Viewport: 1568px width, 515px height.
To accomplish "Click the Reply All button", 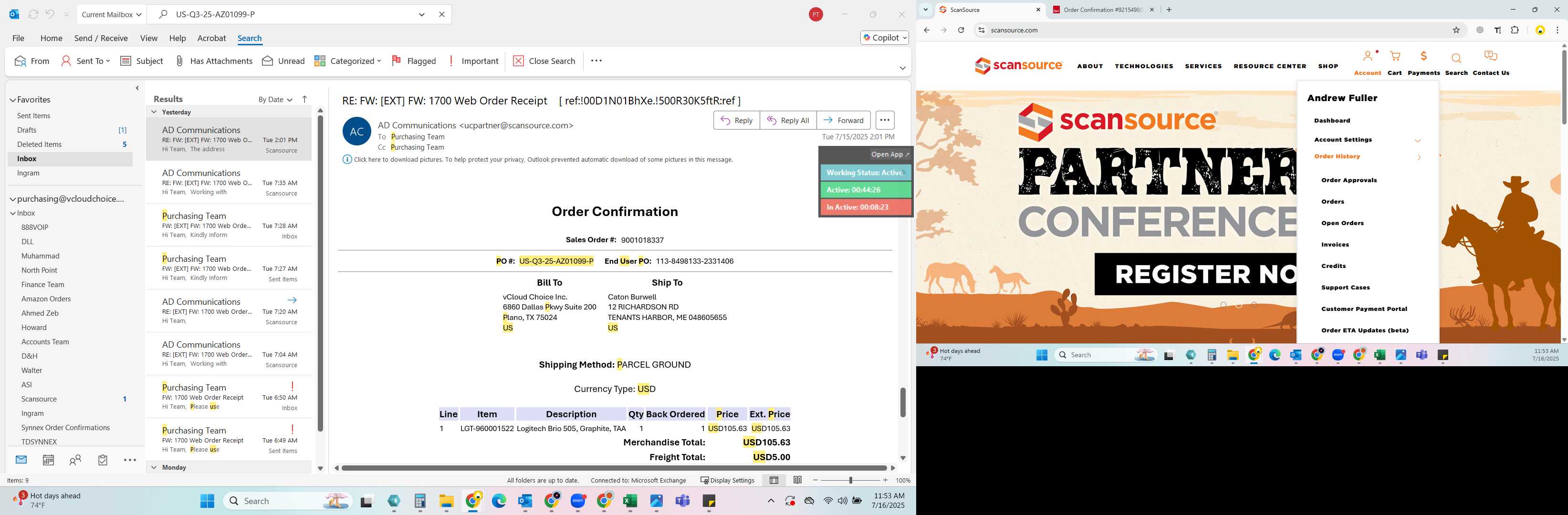I will (x=788, y=120).
